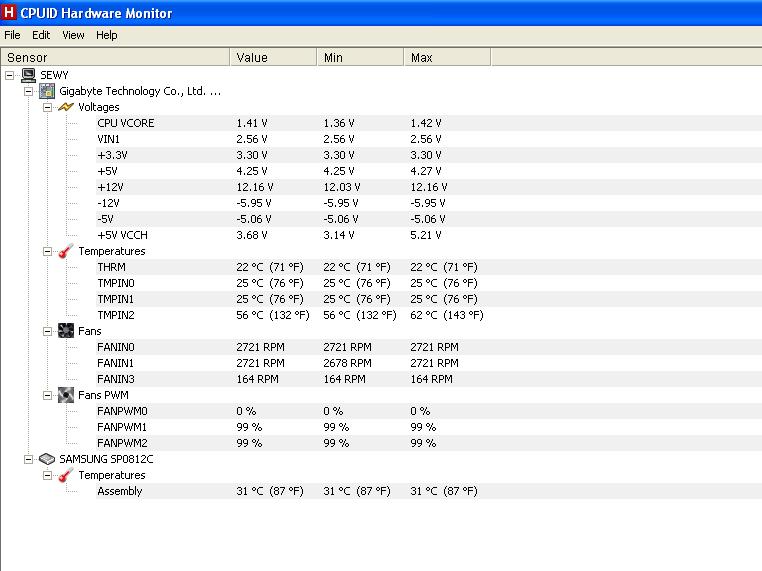This screenshot has width=762, height=571.
Task: Open the View menu
Action: coord(73,35)
